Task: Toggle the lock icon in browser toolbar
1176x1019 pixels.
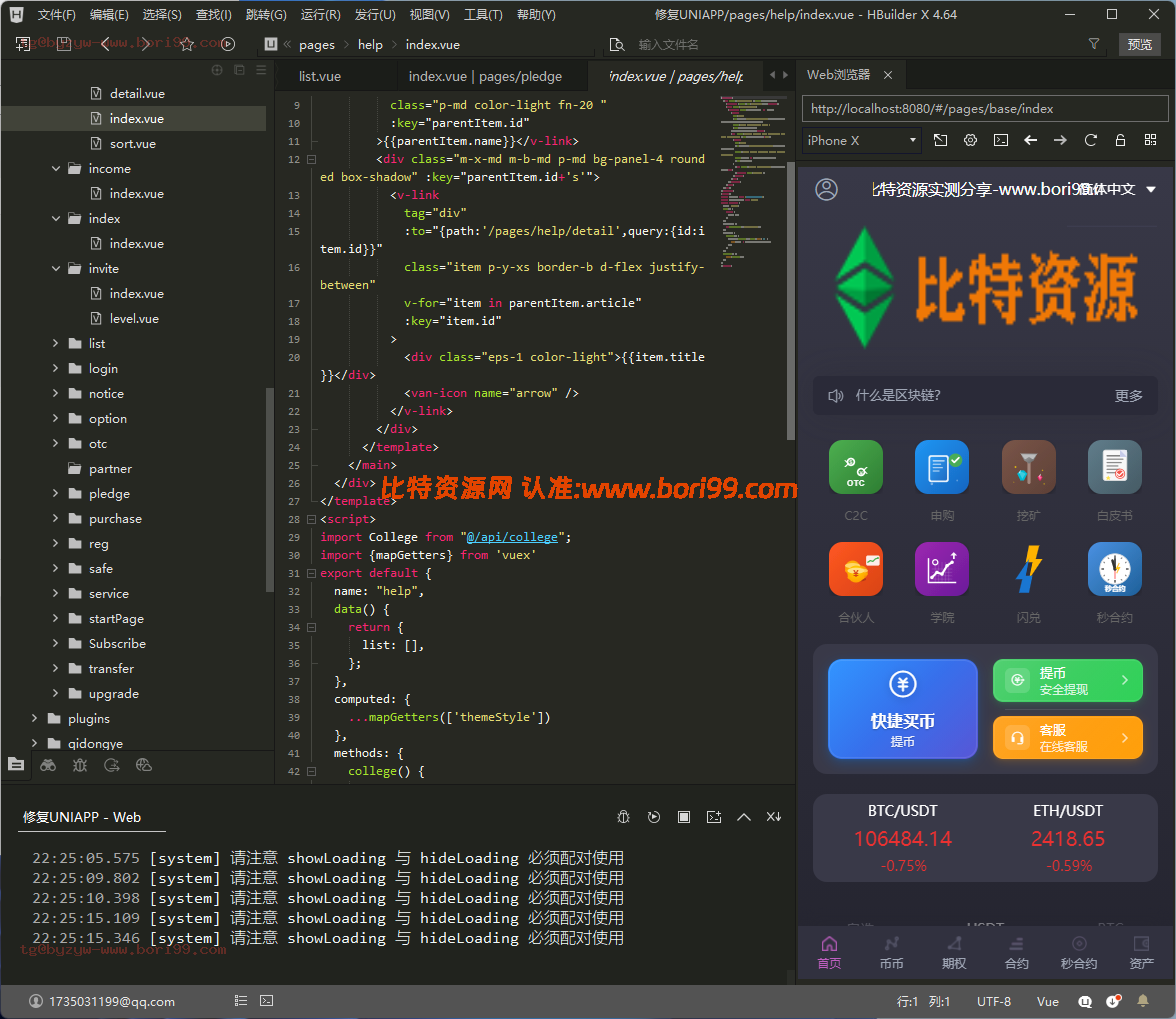Action: coord(1120,140)
